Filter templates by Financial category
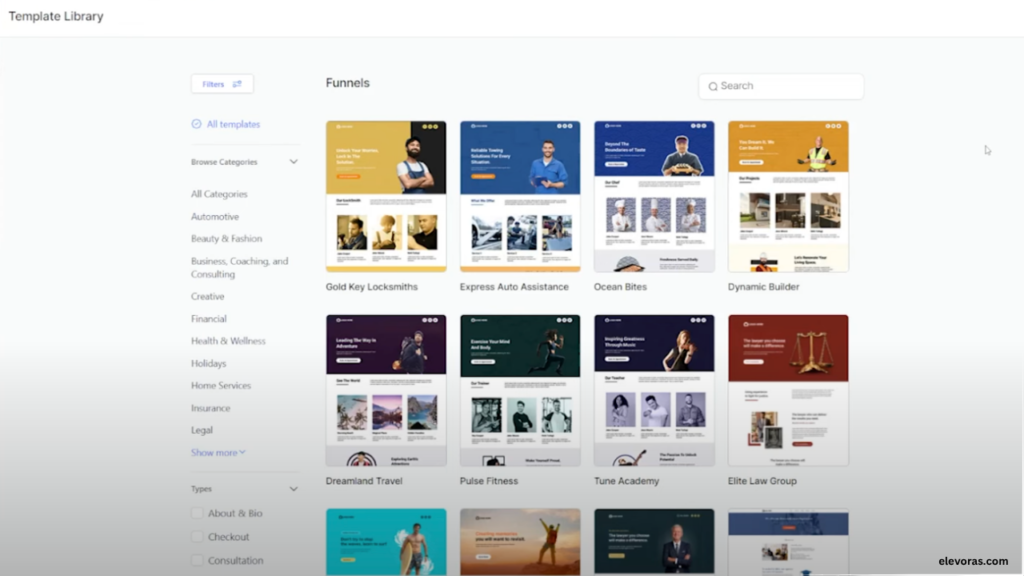 [208, 319]
